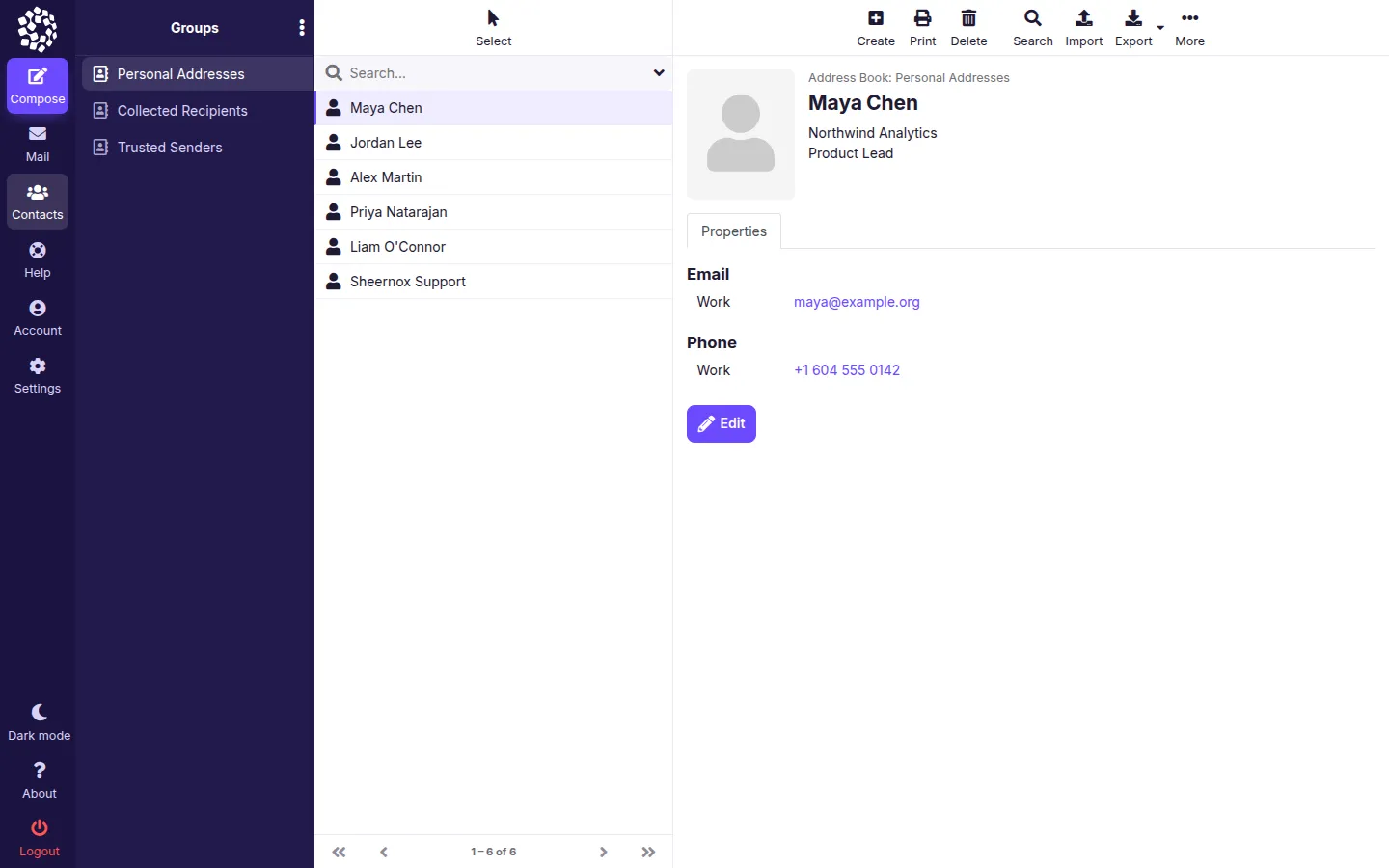
Task: Open the About dialog
Action: point(40,780)
